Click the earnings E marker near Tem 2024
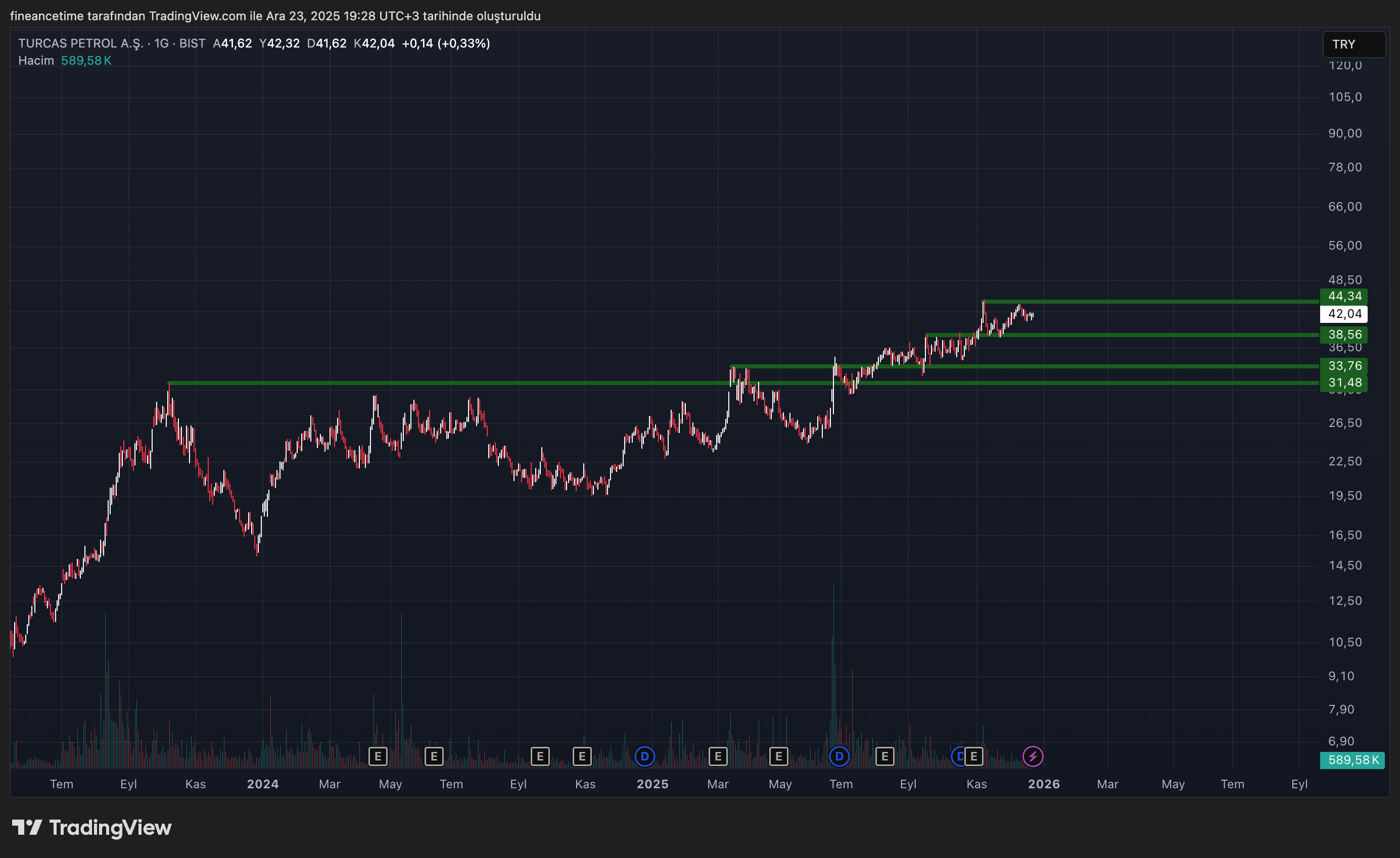This screenshot has height=858, width=1400. pyautogui.click(x=434, y=756)
